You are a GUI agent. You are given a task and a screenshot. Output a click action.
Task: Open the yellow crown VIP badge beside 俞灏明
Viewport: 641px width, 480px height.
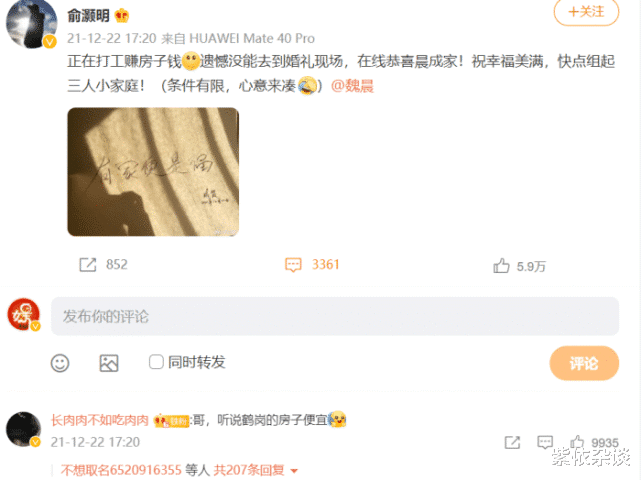122,16
